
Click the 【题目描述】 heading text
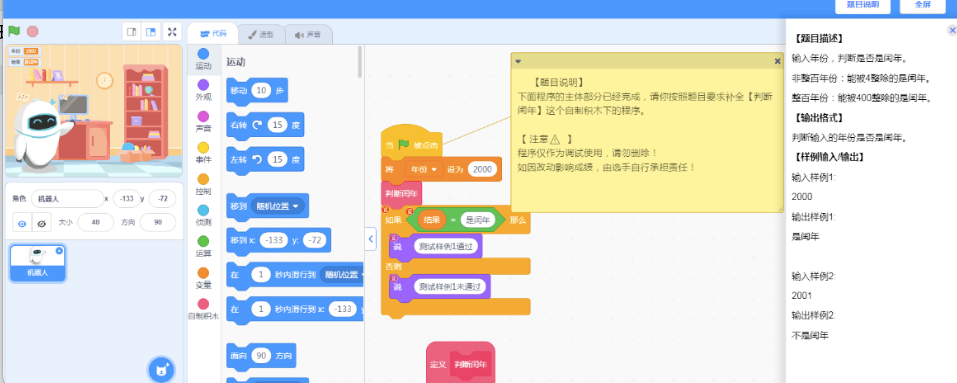(818, 38)
